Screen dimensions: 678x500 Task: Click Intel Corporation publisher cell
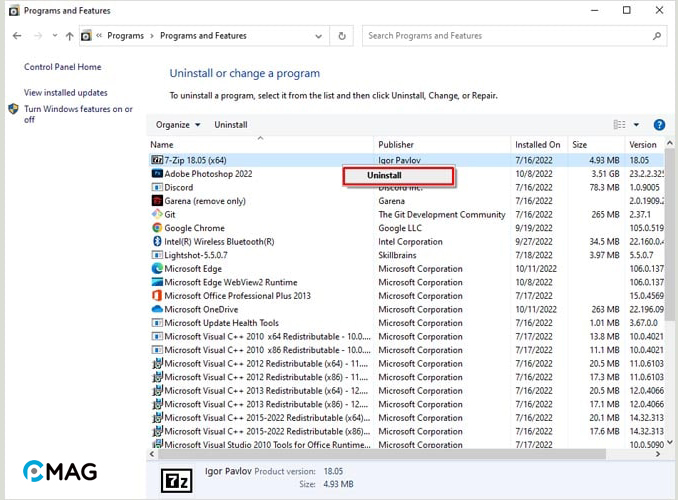point(410,242)
